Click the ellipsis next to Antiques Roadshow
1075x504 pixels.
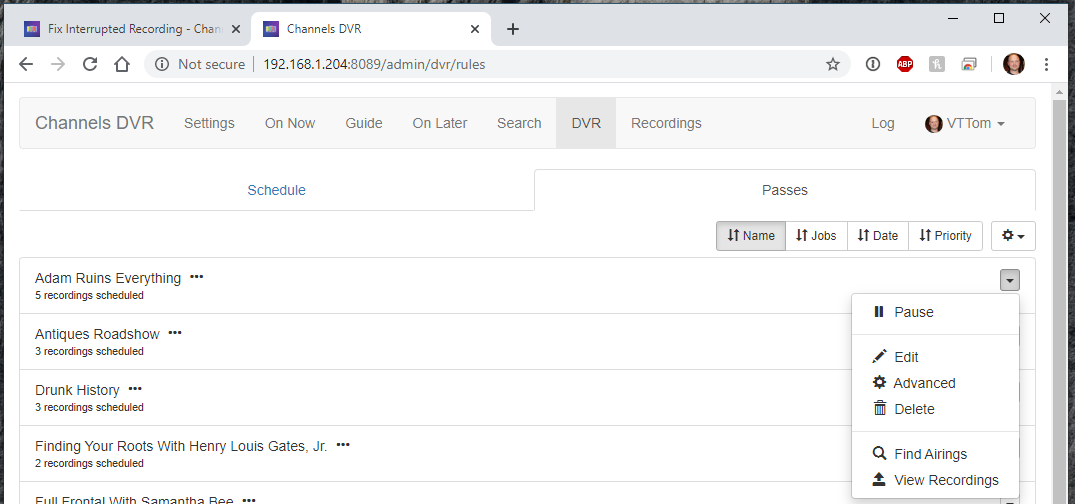[175, 333]
